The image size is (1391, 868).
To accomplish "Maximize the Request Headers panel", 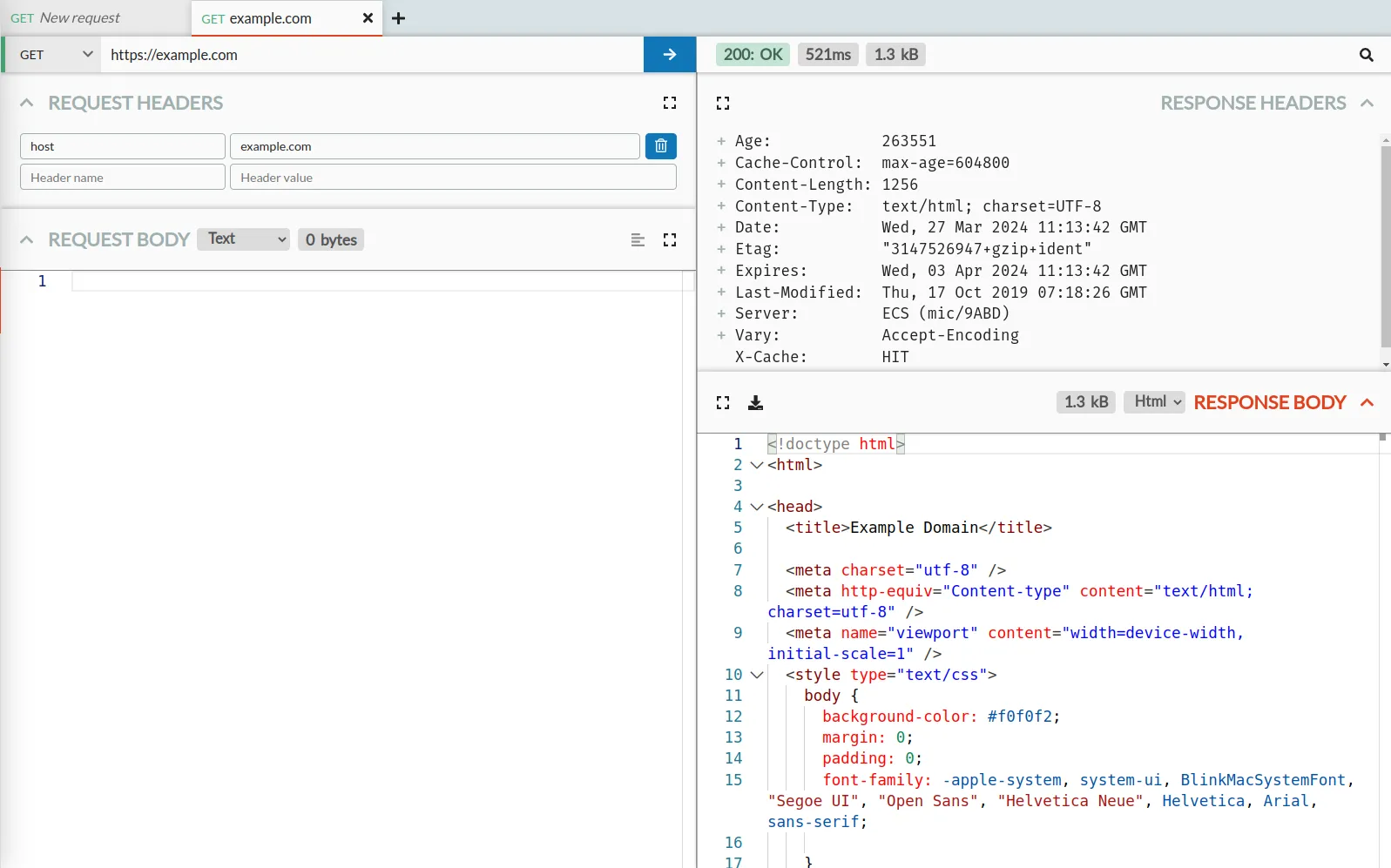I will (670, 103).
